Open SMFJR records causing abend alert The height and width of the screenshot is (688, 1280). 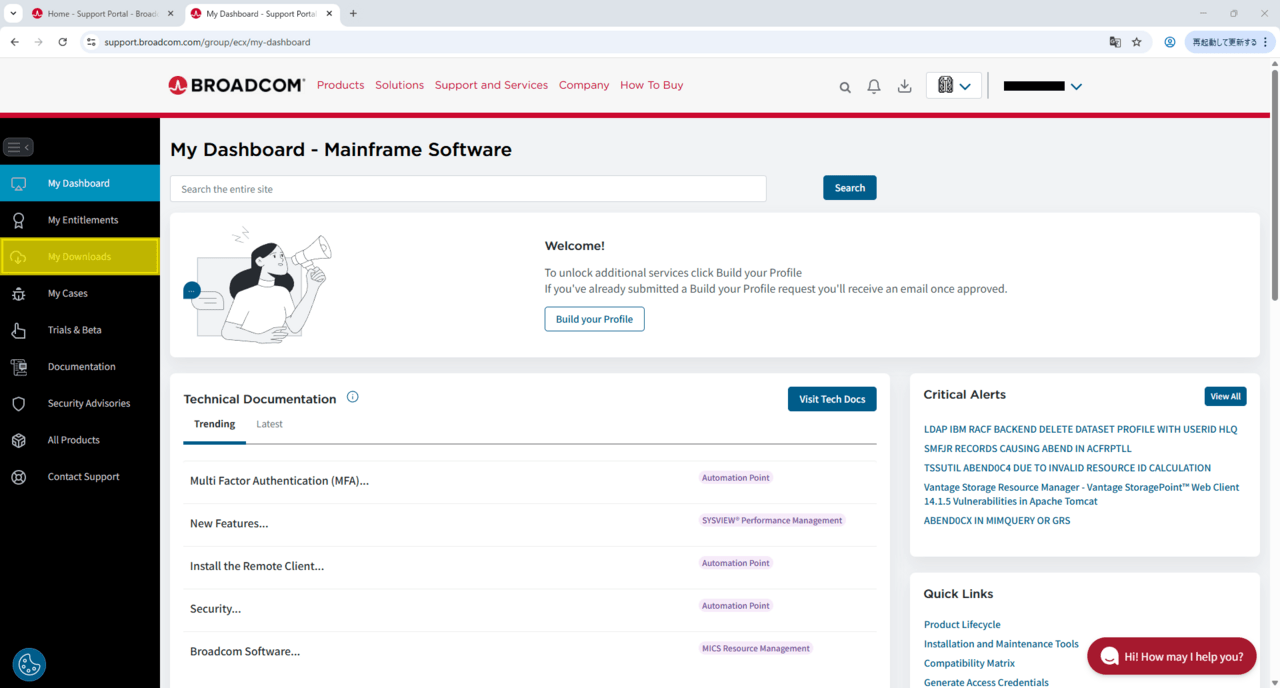(1028, 449)
